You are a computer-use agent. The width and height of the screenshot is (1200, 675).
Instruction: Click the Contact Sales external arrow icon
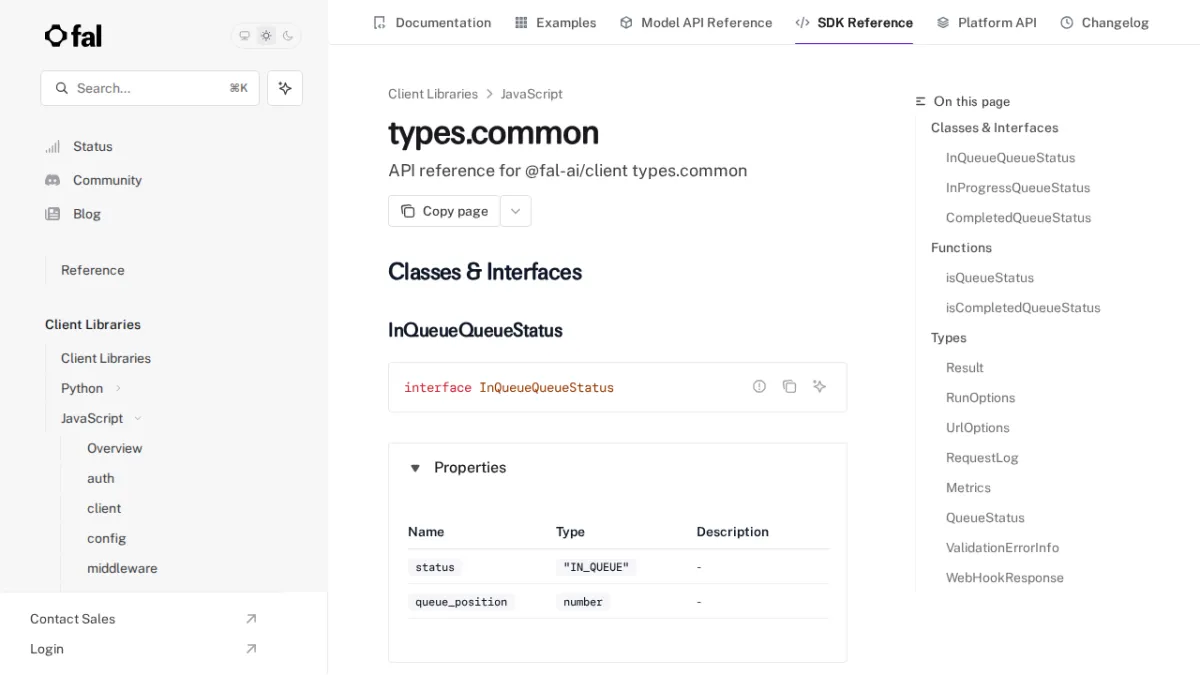click(251, 619)
